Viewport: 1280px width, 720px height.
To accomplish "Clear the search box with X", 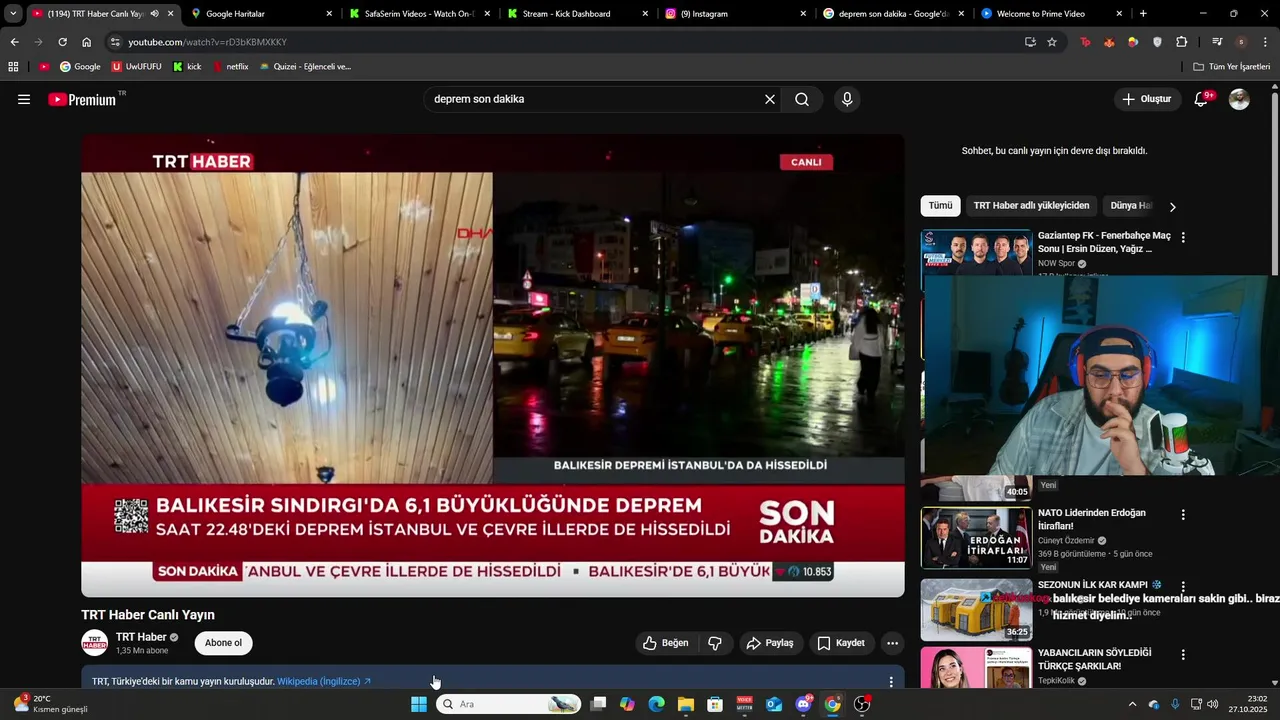I will tap(770, 99).
